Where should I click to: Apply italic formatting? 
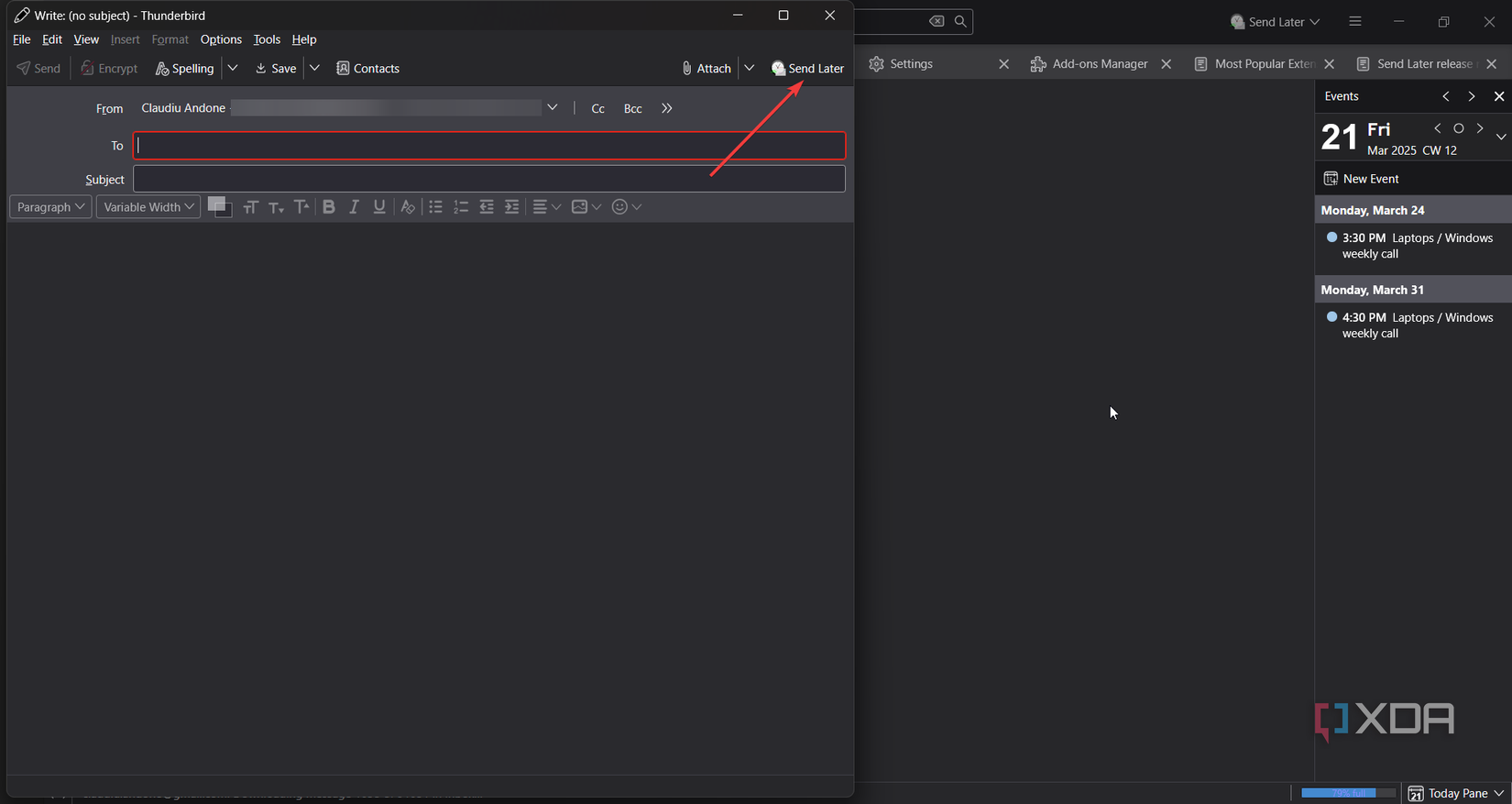click(354, 207)
